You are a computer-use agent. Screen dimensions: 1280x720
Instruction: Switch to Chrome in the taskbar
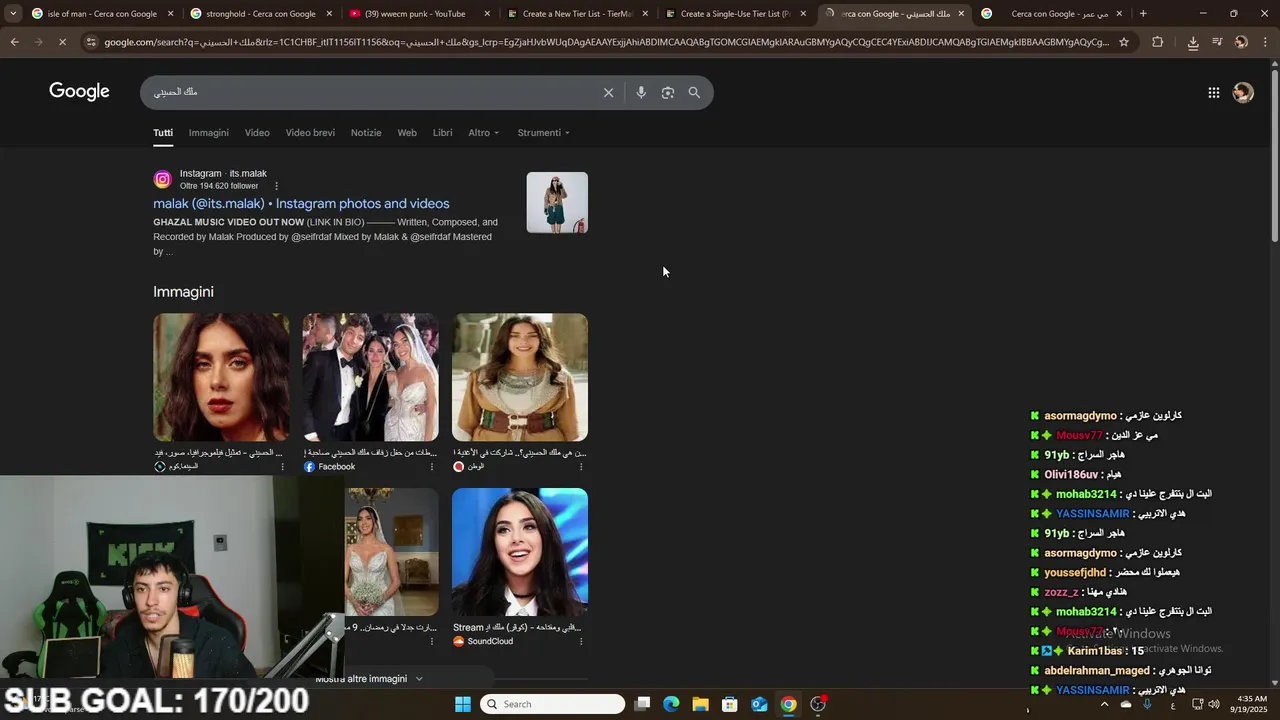click(788, 704)
